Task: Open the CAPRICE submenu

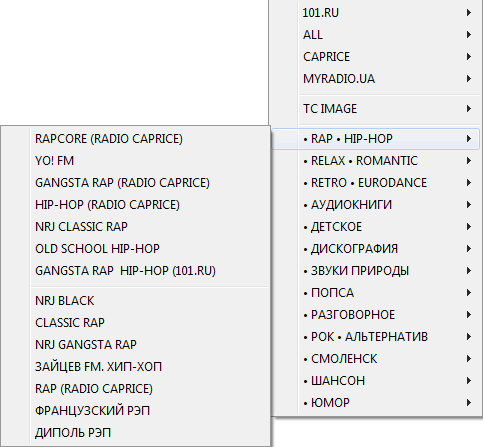Action: click(x=376, y=57)
